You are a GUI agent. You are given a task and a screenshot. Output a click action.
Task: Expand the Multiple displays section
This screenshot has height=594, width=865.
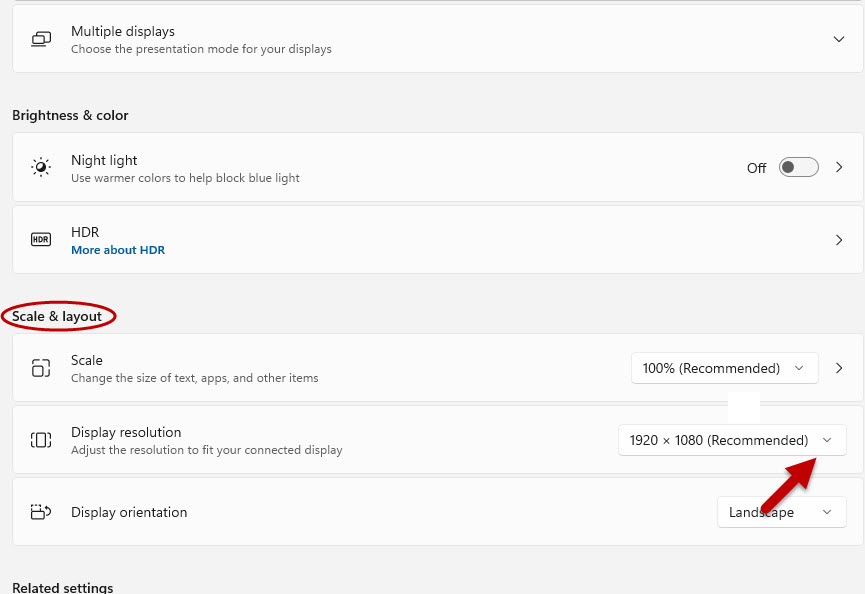[839, 39]
